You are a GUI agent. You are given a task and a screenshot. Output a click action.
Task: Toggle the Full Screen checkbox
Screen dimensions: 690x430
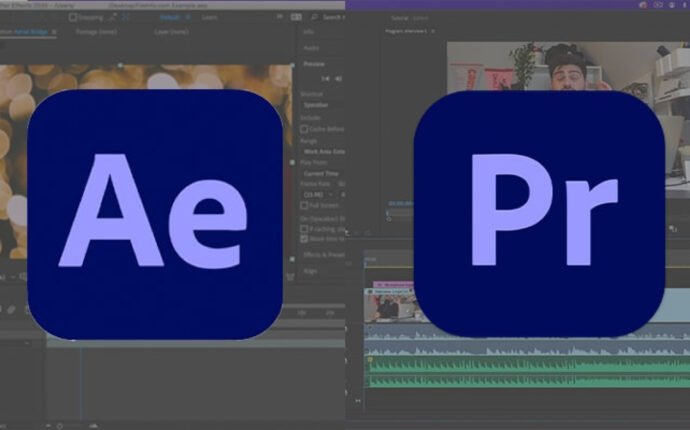pyautogui.click(x=305, y=206)
